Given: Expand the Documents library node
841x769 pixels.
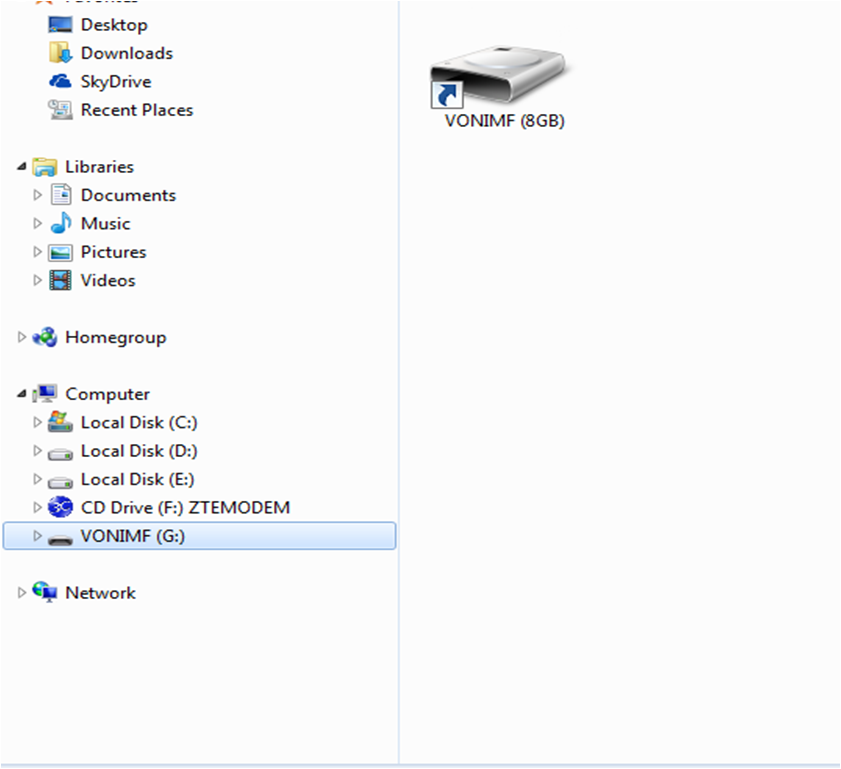Looking at the screenshot, I should [x=38, y=195].
